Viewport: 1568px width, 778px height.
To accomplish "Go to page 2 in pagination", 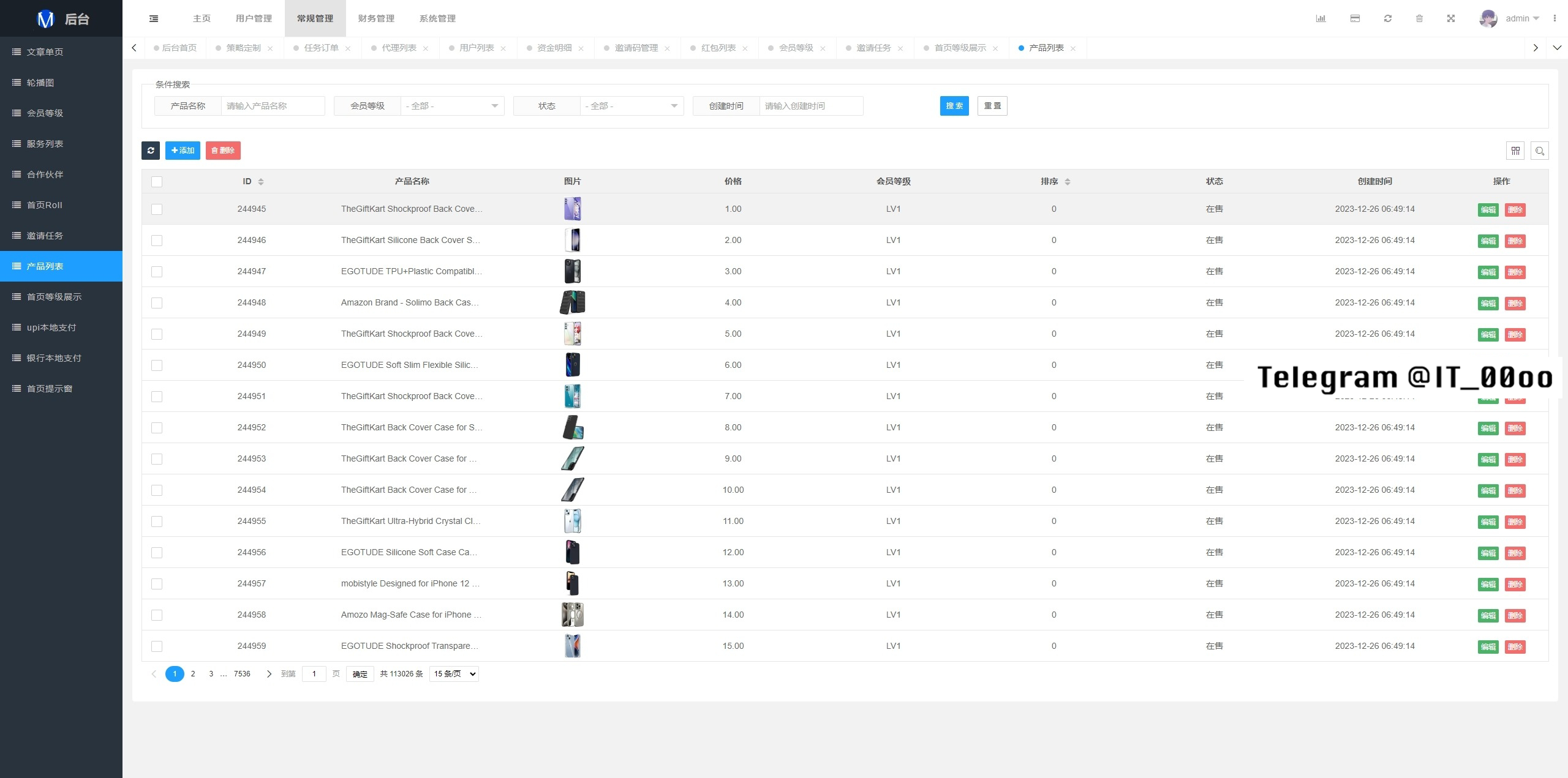I will tap(193, 674).
